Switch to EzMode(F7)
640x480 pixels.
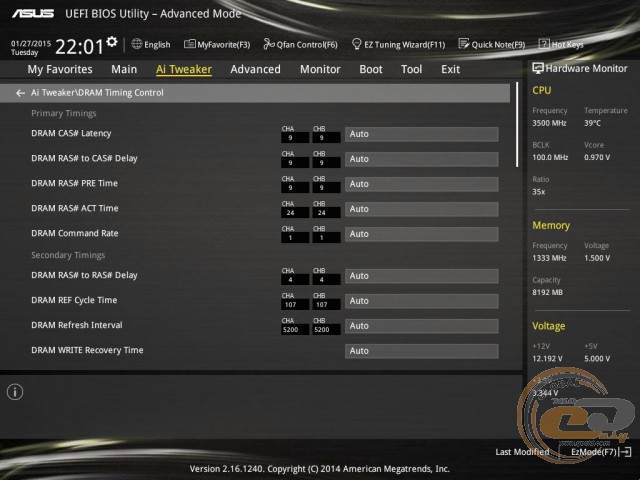tap(601, 452)
